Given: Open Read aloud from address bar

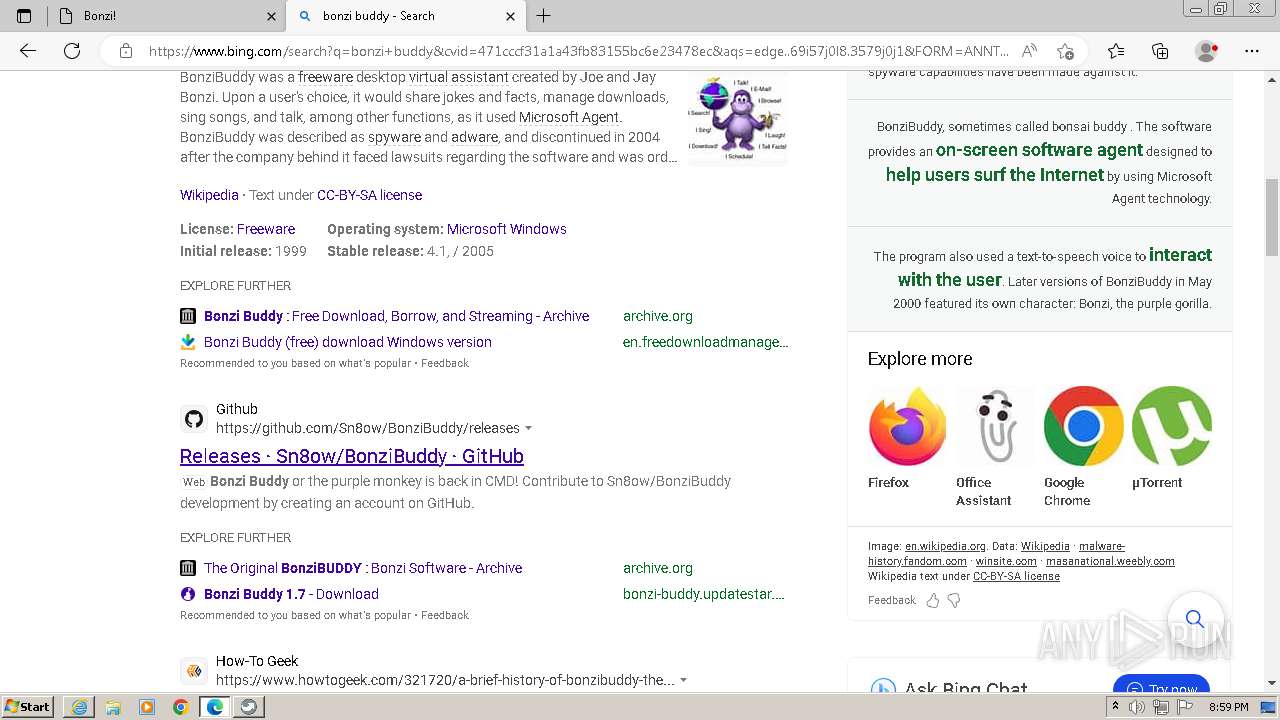Looking at the screenshot, I should 1029,51.
